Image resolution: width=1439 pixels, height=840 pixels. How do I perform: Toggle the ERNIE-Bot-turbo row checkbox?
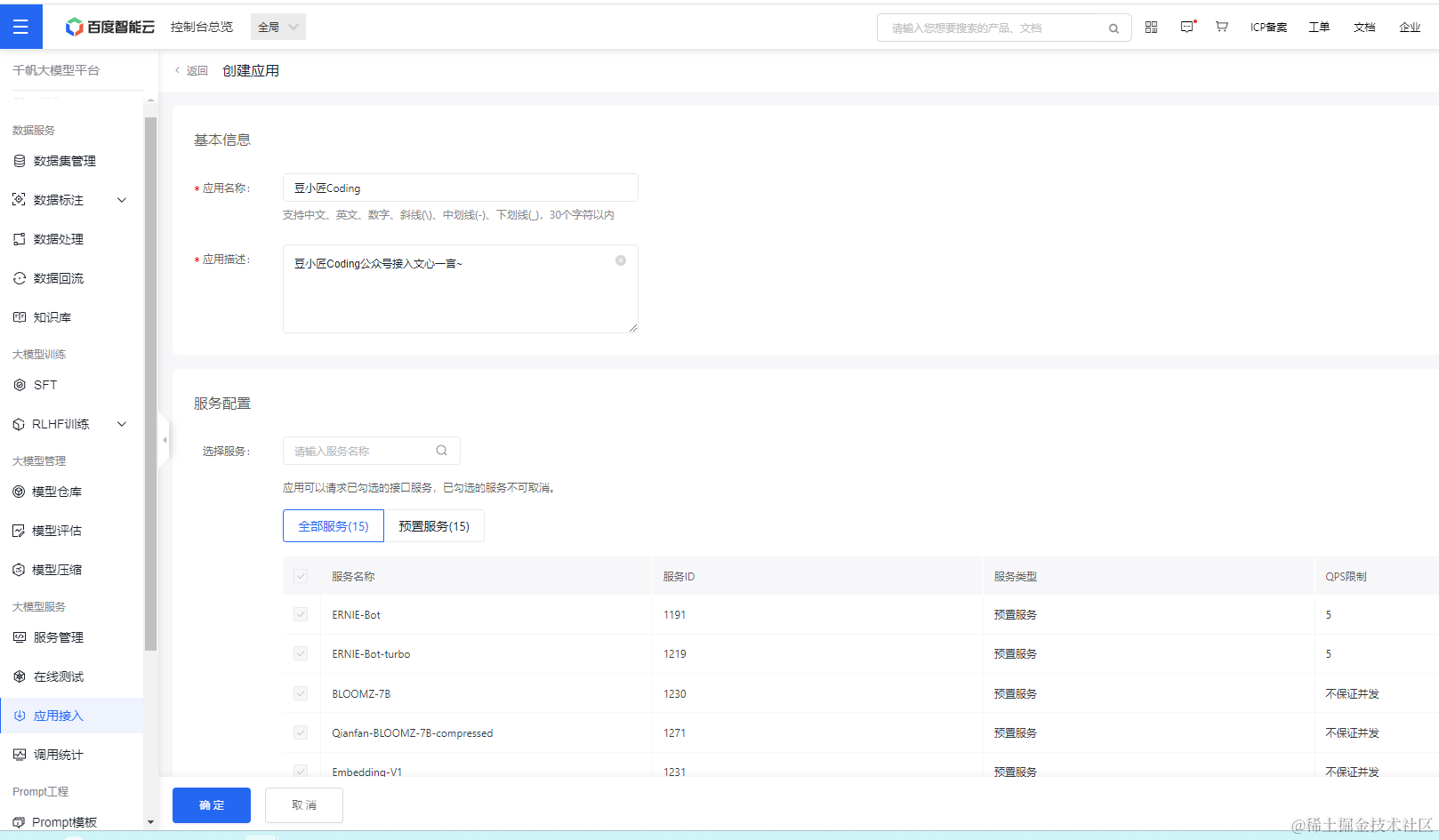coord(301,653)
